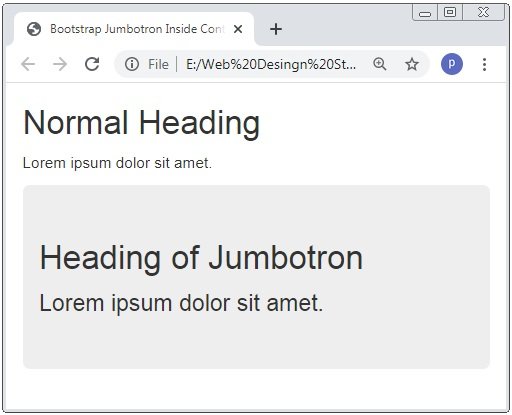
Task: Click the File label in address bar
Action: click(158, 64)
